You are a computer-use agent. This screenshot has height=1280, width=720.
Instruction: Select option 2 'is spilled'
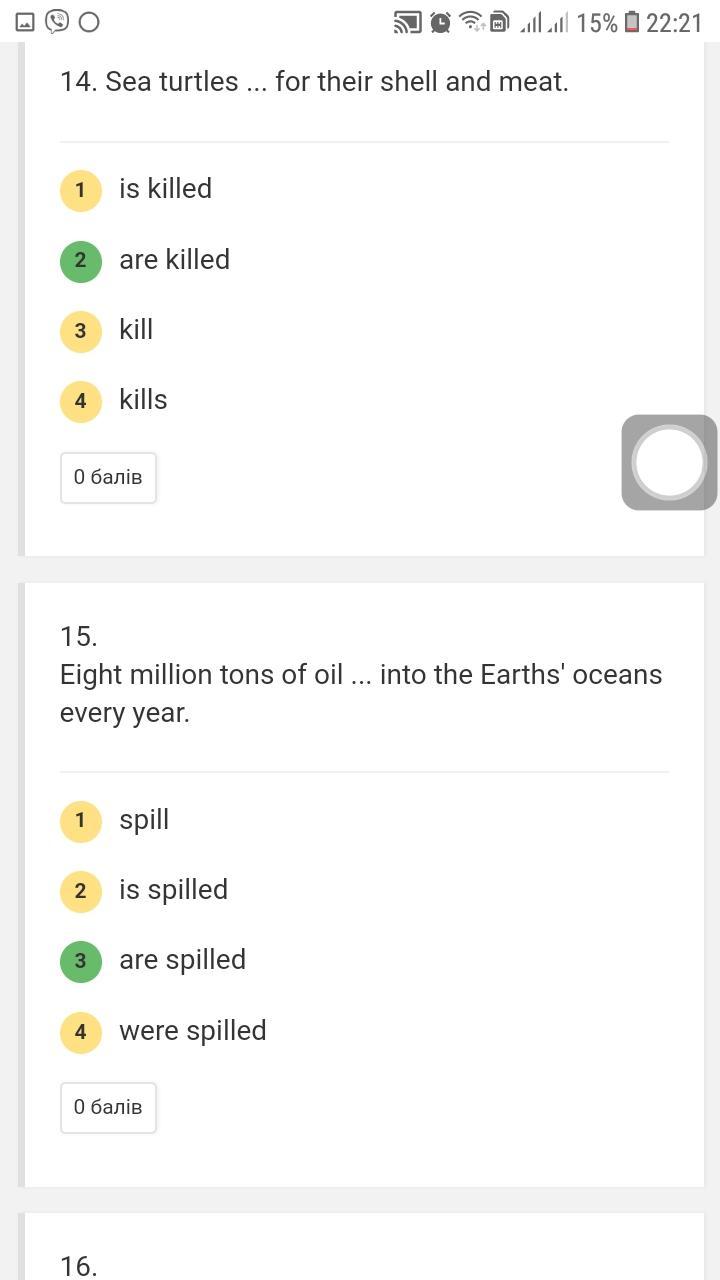tap(81, 891)
